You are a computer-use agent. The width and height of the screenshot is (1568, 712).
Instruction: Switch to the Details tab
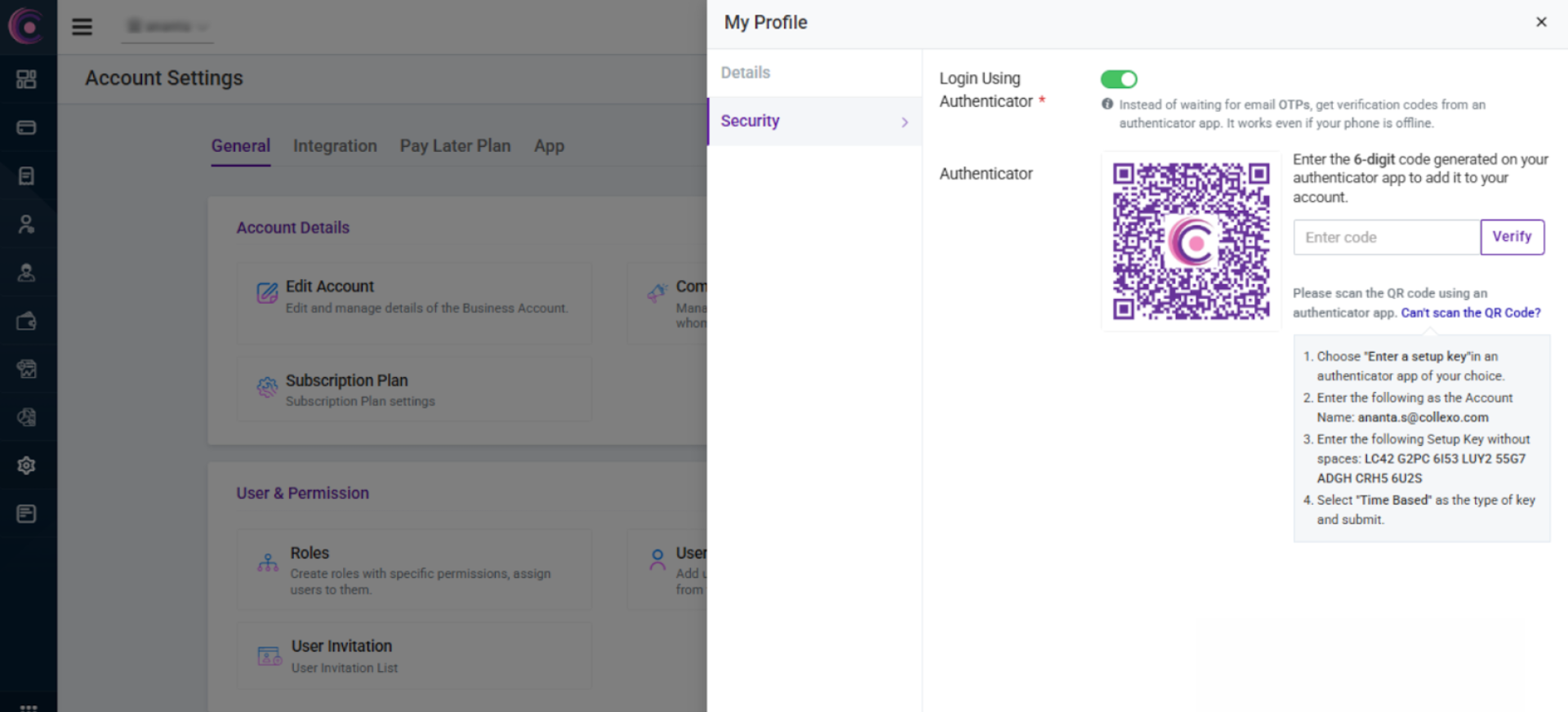pos(745,73)
